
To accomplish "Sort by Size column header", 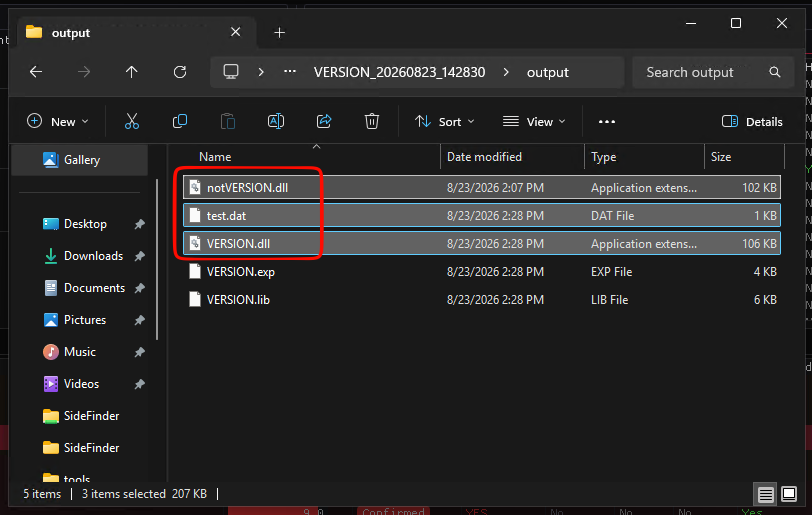I will 721,157.
